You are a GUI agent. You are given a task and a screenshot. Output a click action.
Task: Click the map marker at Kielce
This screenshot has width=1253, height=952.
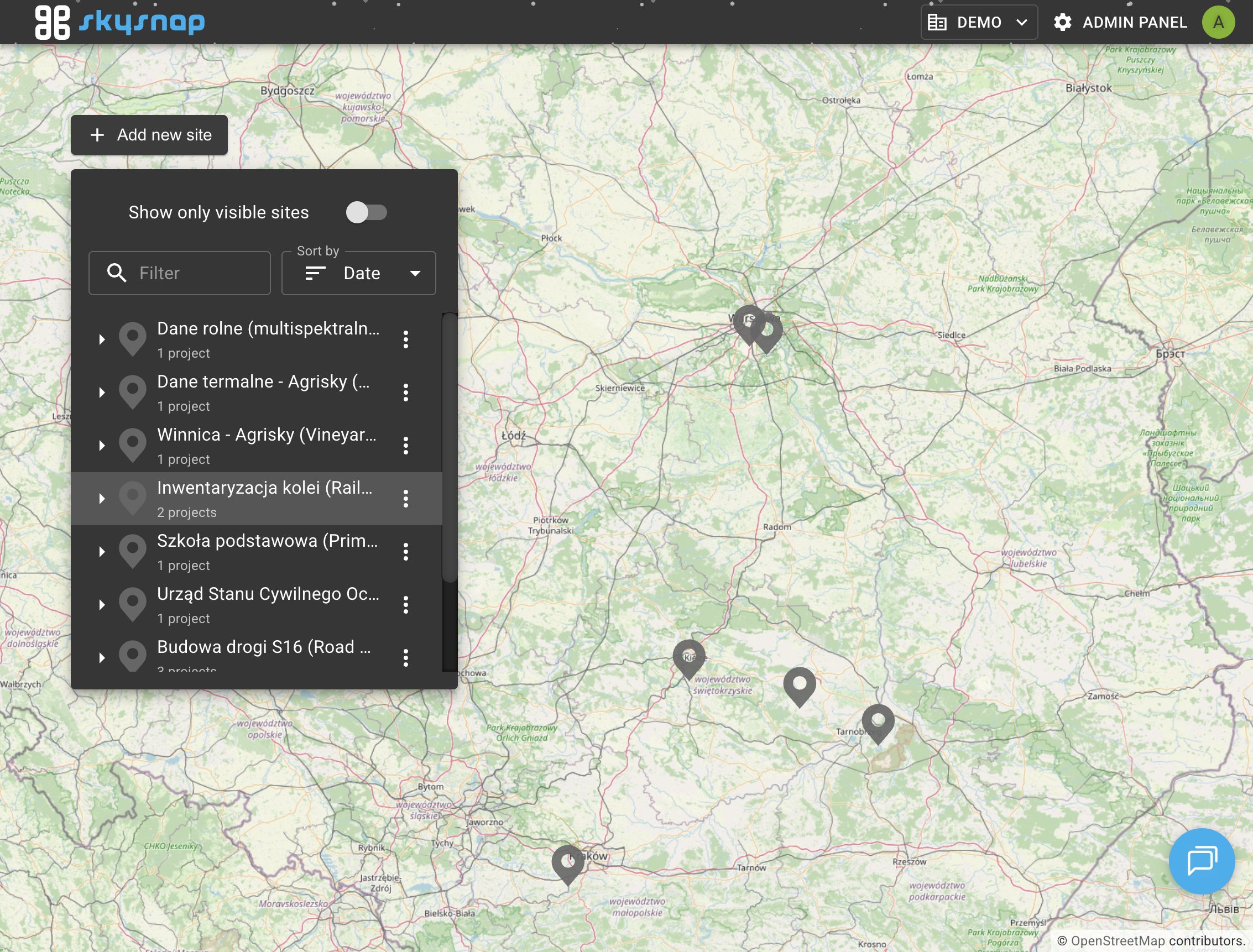689,660
